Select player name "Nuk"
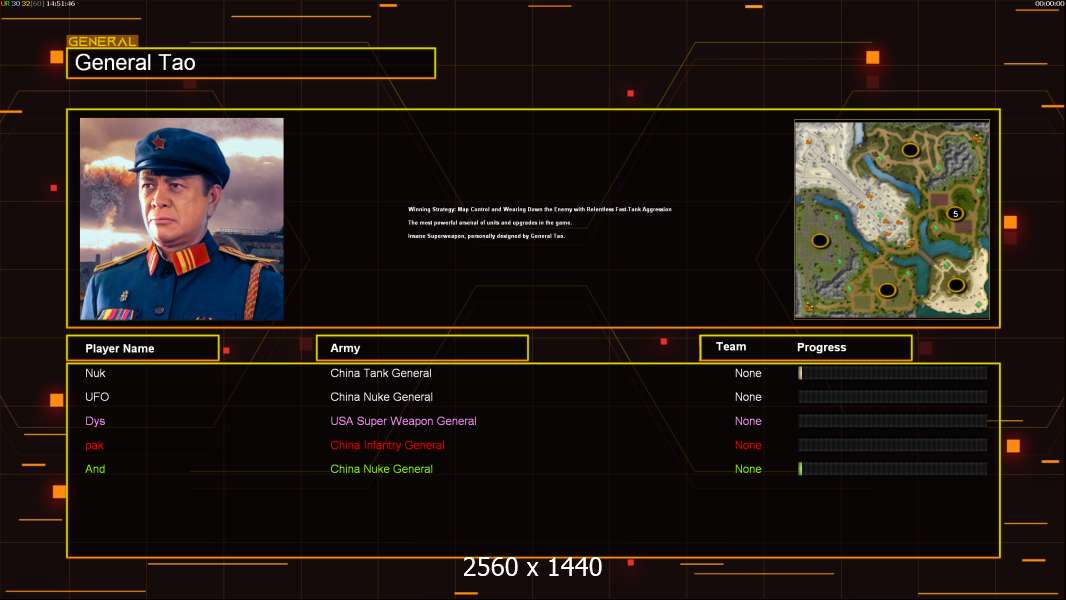 95,373
